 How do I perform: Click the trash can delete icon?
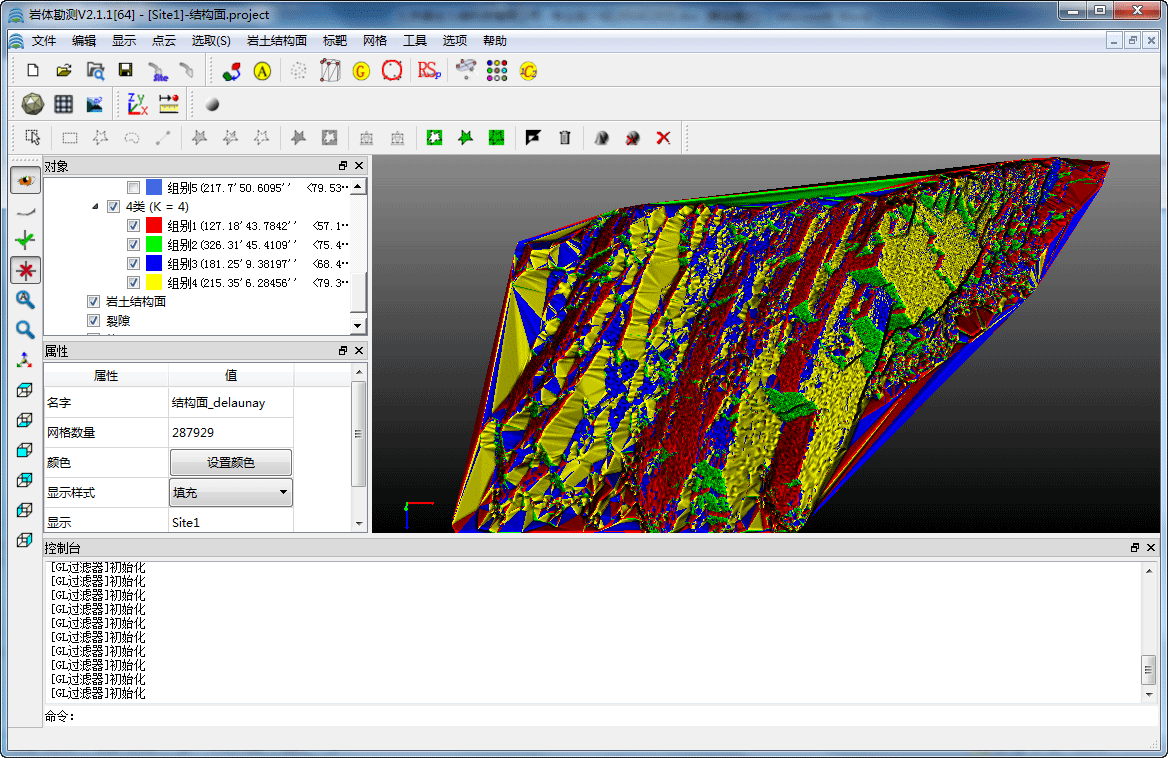tap(565, 138)
